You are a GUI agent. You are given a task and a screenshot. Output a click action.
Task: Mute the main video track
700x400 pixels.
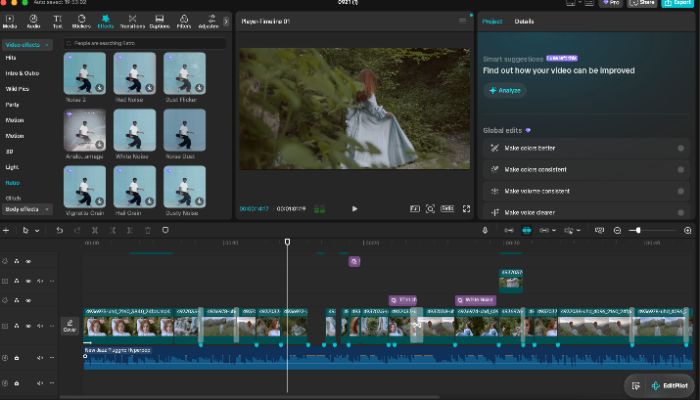(40, 326)
